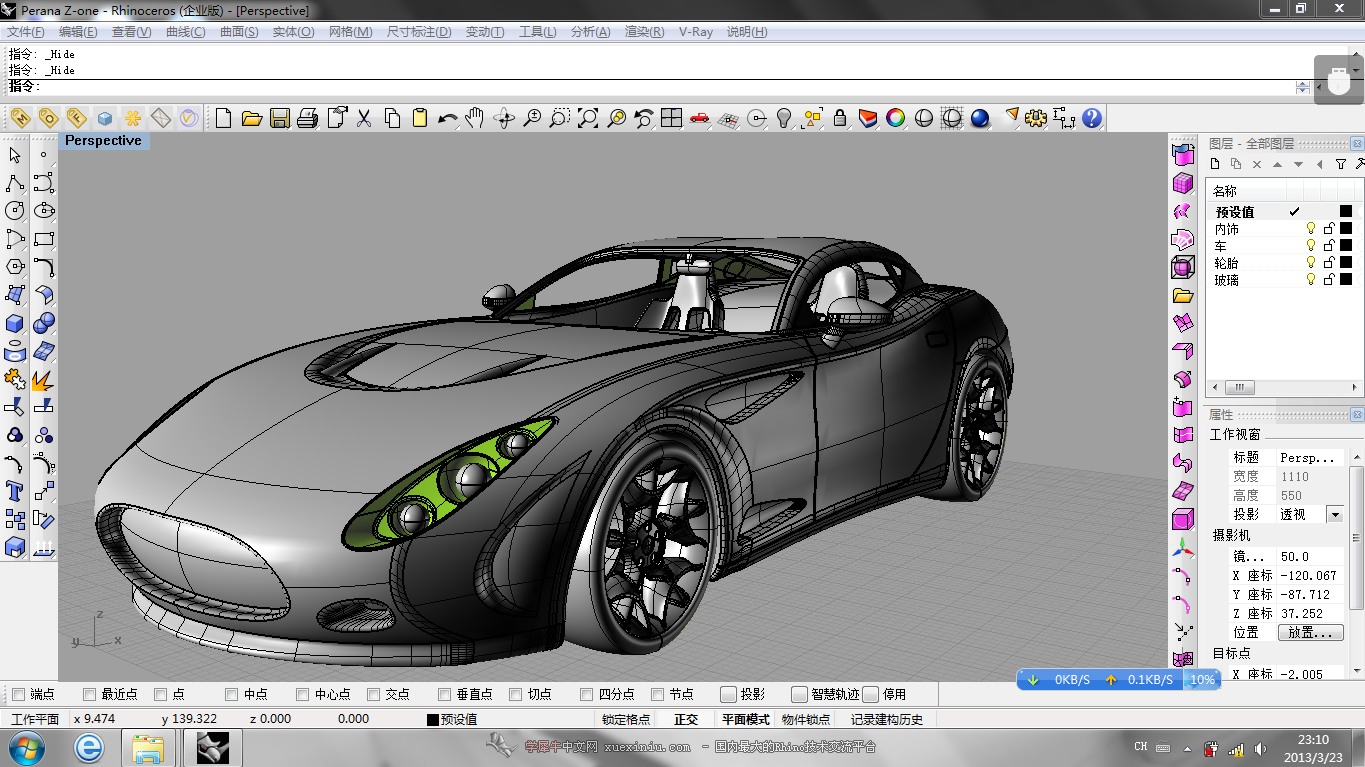1365x767 pixels.
Task: Click the padlock lock objects icon
Action: pyautogui.click(x=840, y=118)
